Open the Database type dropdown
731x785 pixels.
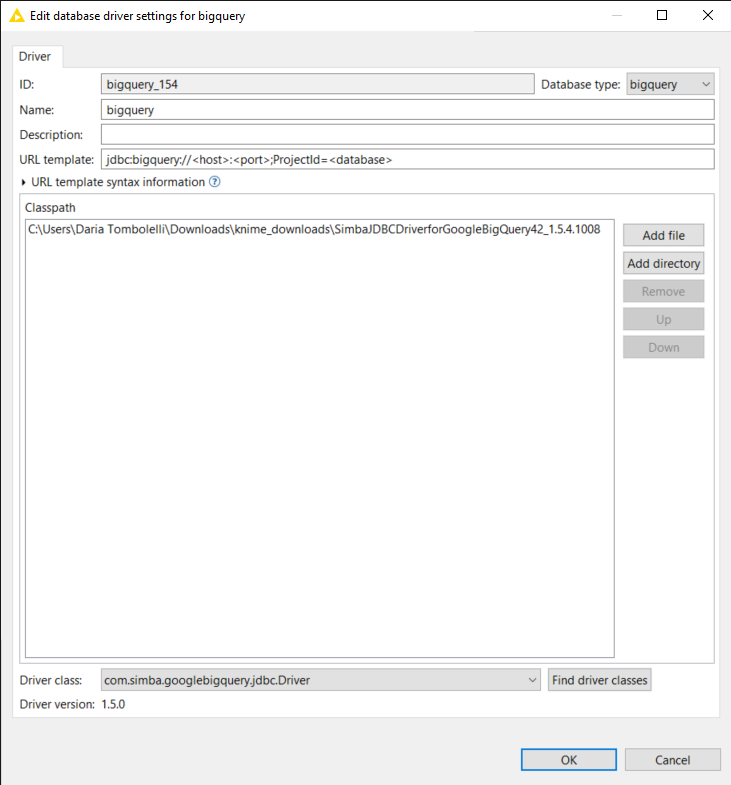[x=670, y=85]
